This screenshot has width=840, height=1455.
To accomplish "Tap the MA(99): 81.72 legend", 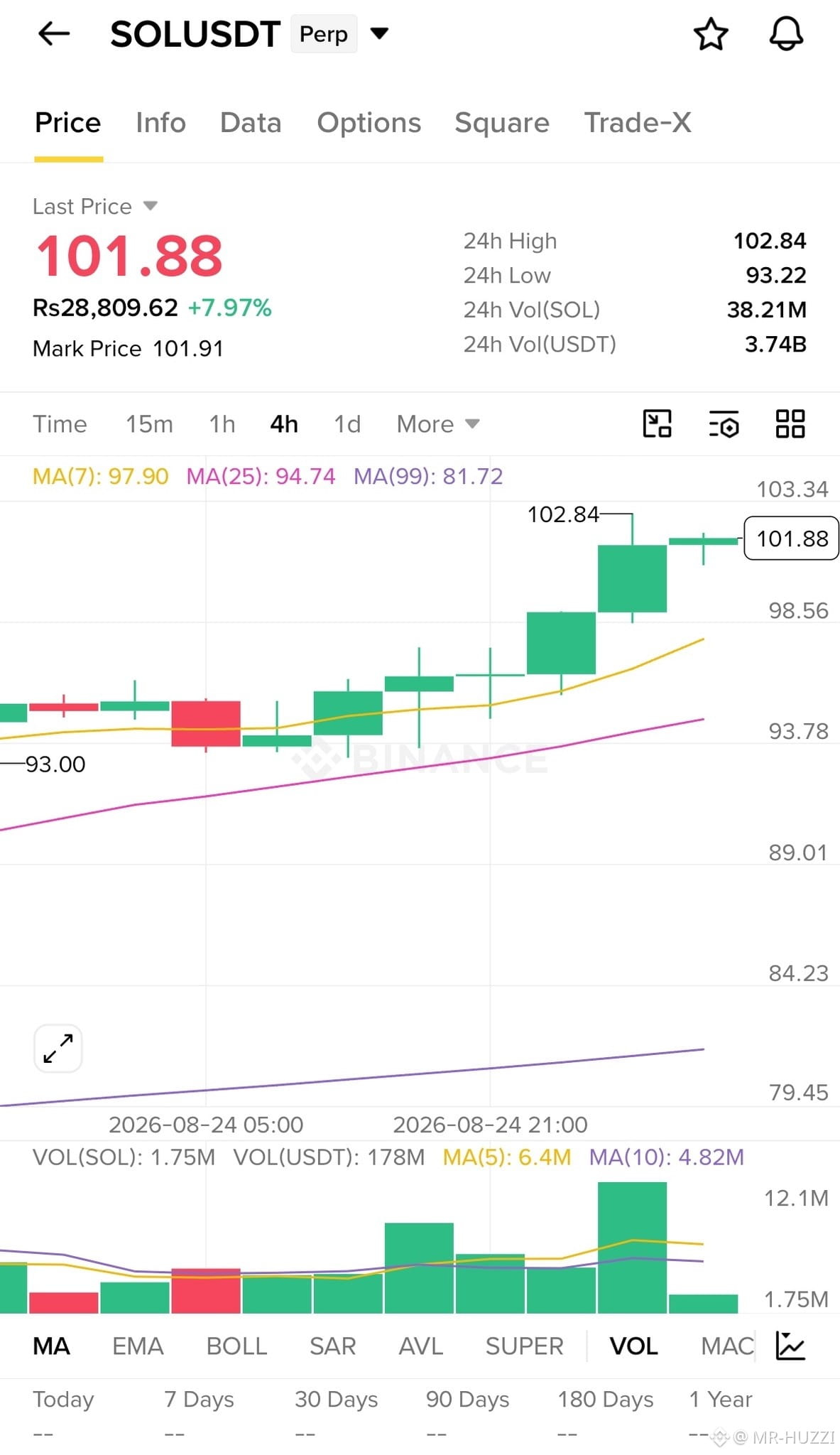I will 428,476.
